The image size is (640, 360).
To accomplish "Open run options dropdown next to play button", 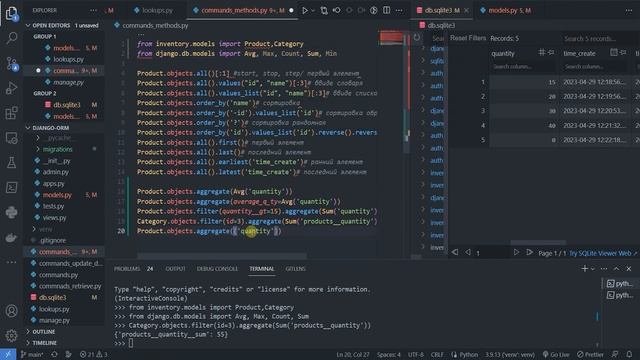I will (313, 11).
